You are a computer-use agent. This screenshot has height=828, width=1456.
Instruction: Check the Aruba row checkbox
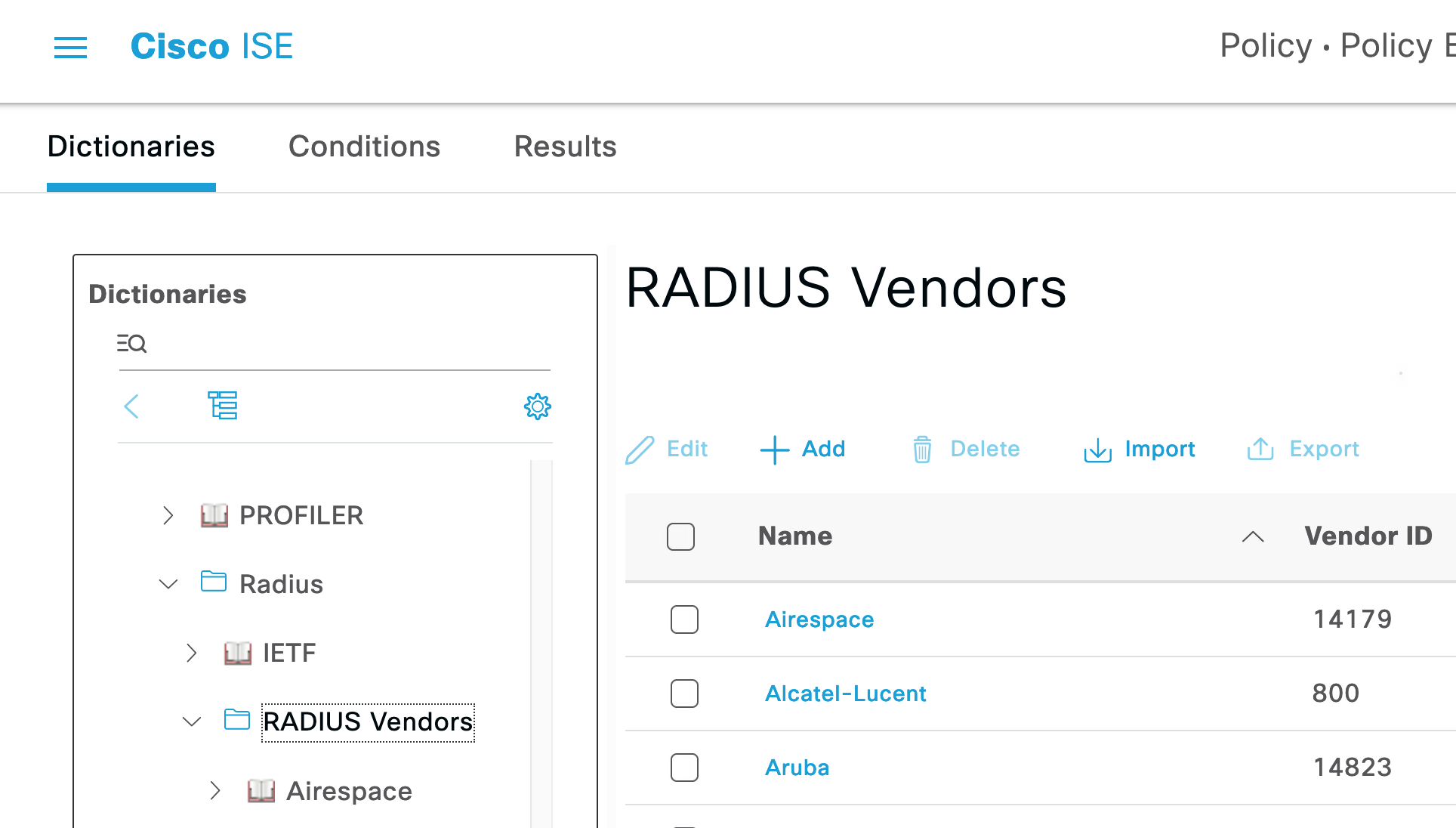pyautogui.click(x=683, y=767)
